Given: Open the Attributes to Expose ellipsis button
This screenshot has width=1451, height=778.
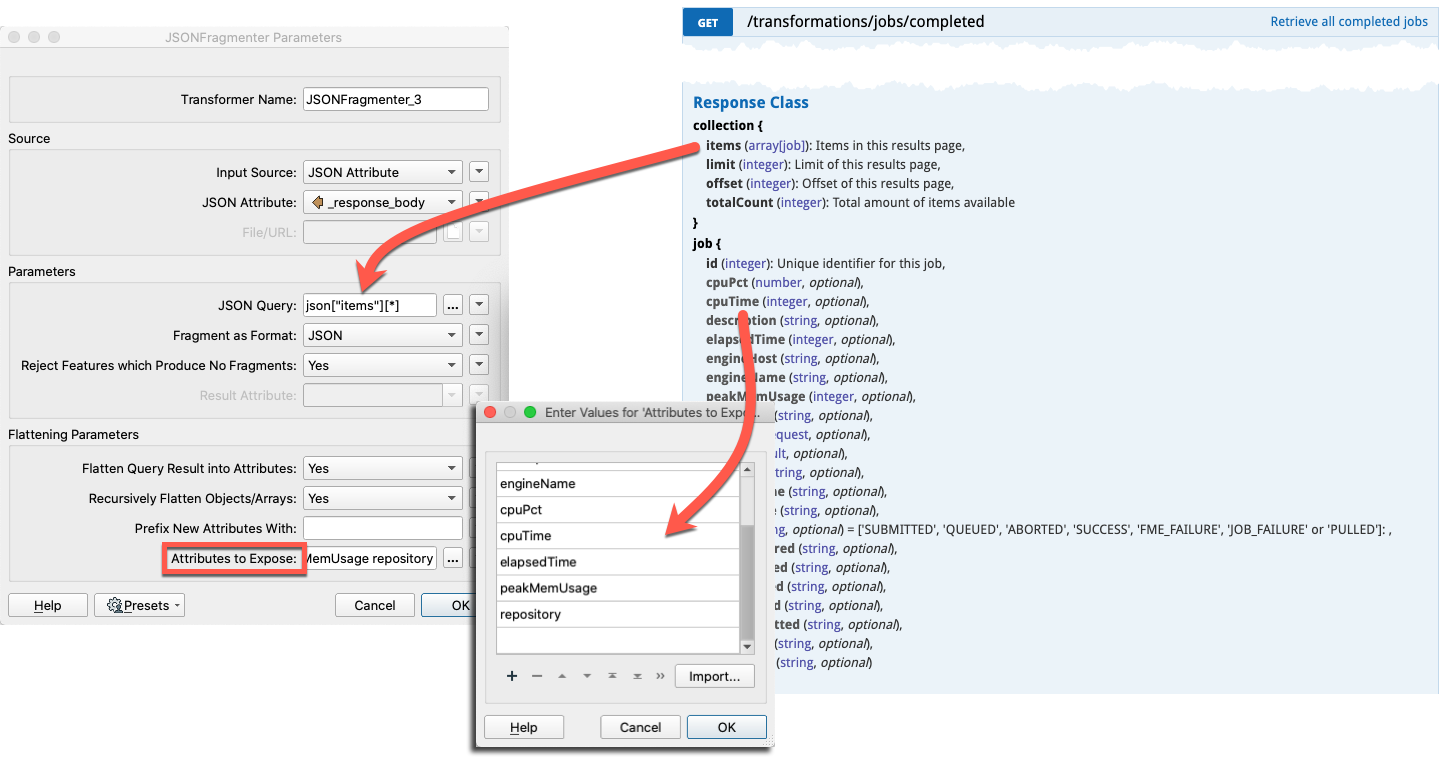Looking at the screenshot, I should pos(452,559).
